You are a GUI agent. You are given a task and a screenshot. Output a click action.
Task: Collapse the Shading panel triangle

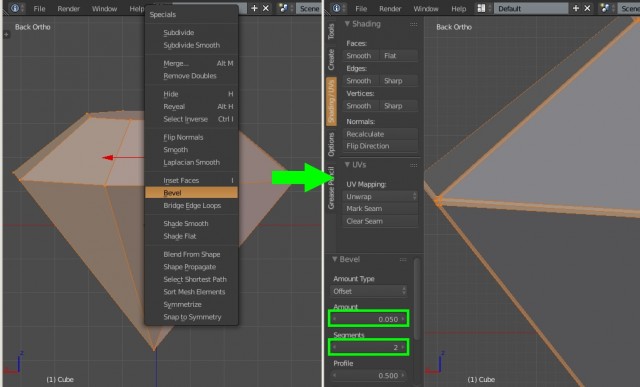[x=347, y=24]
